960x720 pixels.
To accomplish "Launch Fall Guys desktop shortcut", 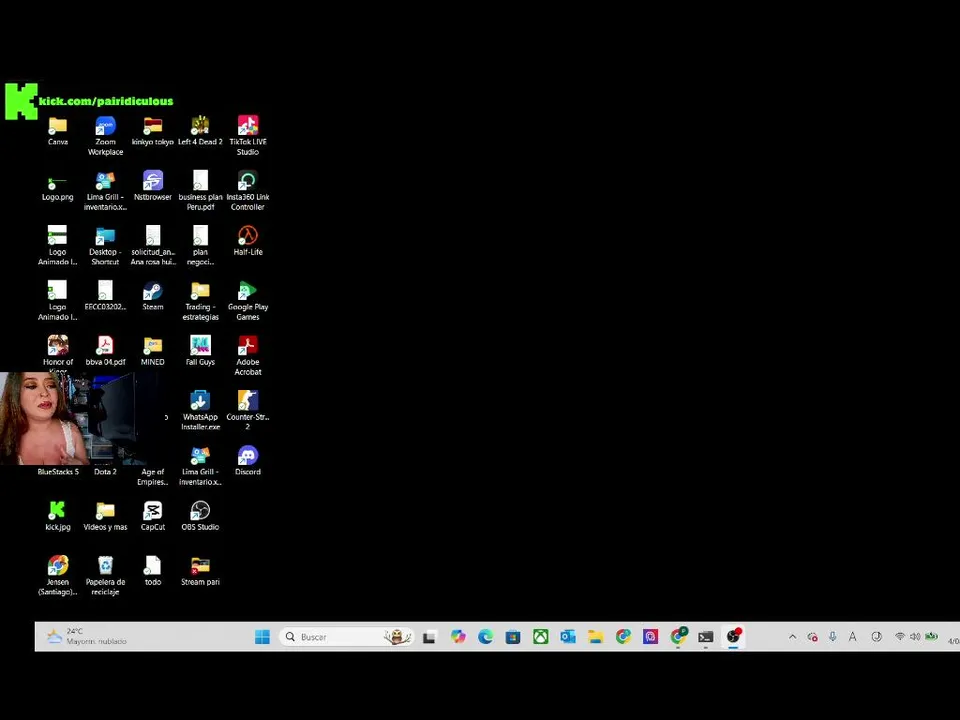I will click(200, 346).
